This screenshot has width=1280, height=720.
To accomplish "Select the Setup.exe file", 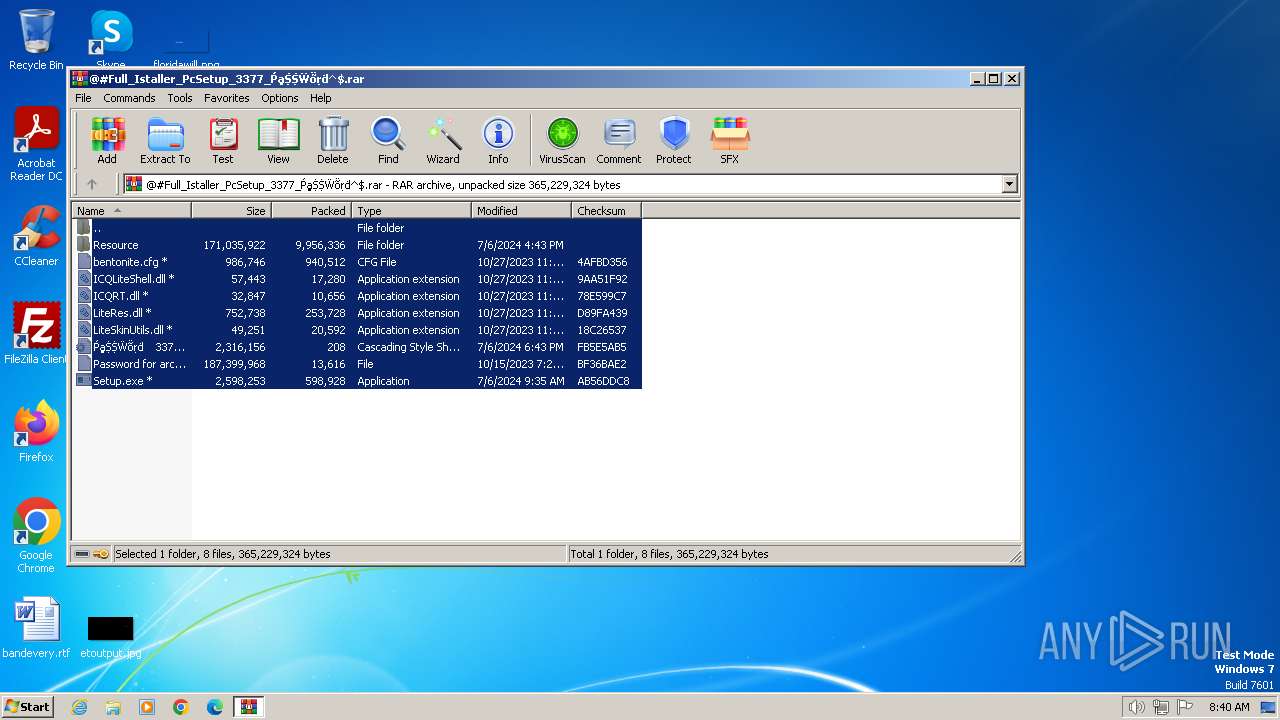I will point(358,381).
